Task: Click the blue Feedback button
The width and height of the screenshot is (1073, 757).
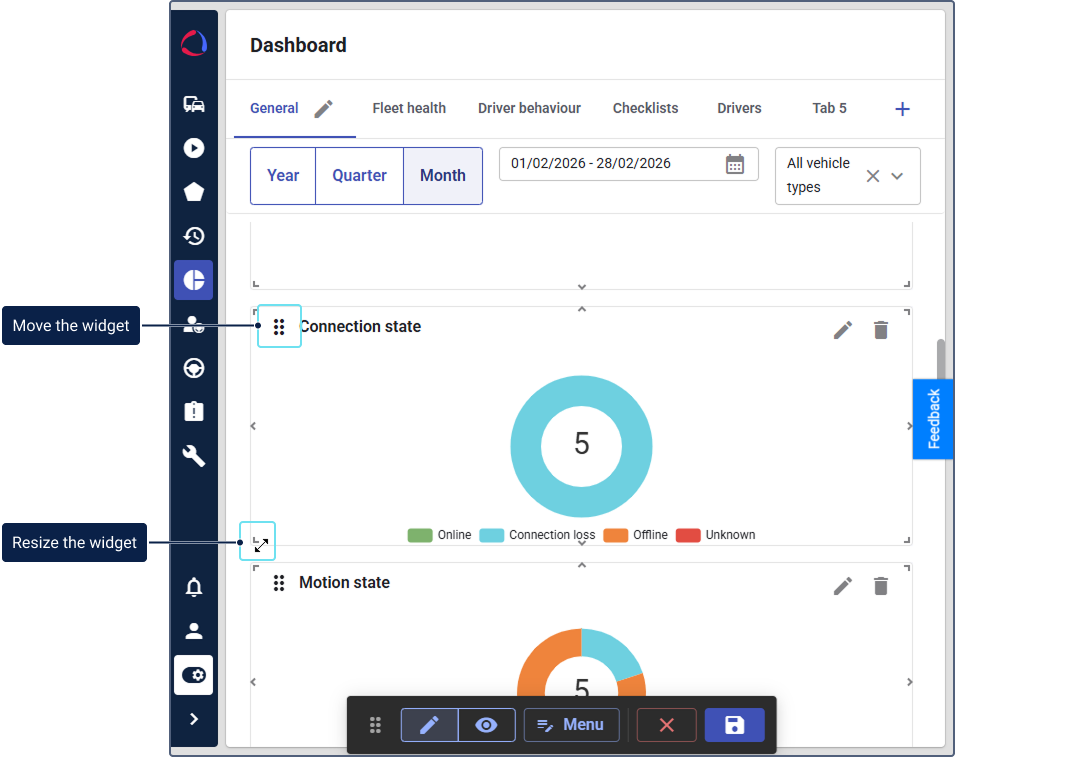Action: click(x=933, y=419)
